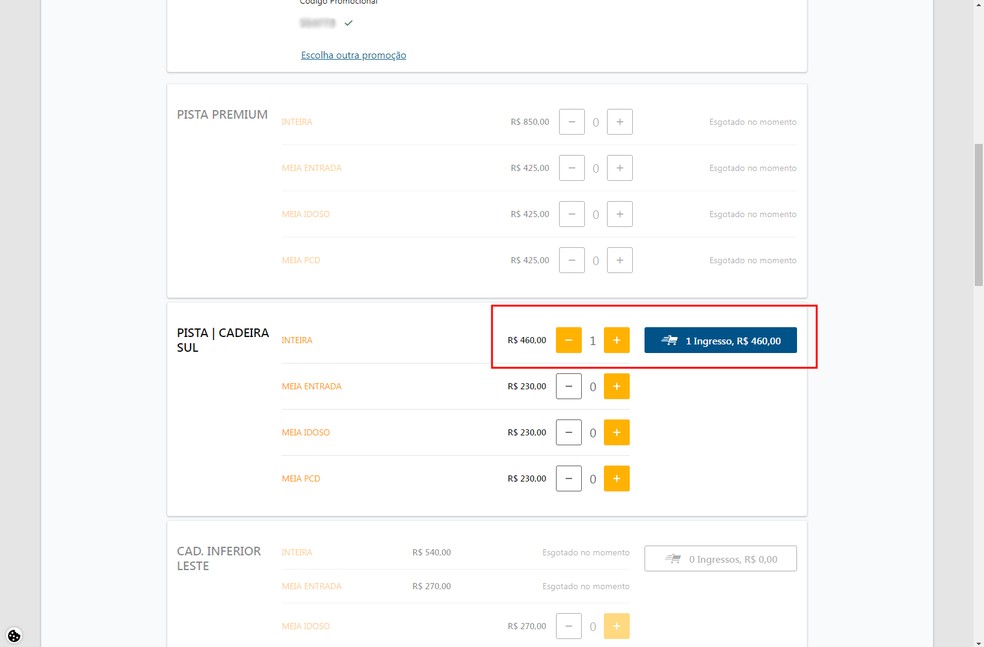Click Cadeira Sul INTEIRA label
Screen dimensions: 984x647
tap(297, 340)
